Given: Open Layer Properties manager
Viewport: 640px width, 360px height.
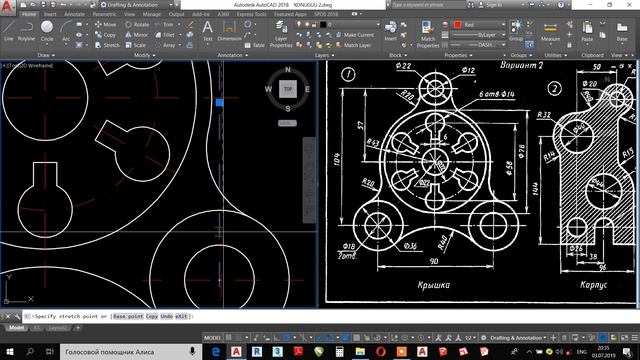Looking at the screenshot, I should click(281, 34).
